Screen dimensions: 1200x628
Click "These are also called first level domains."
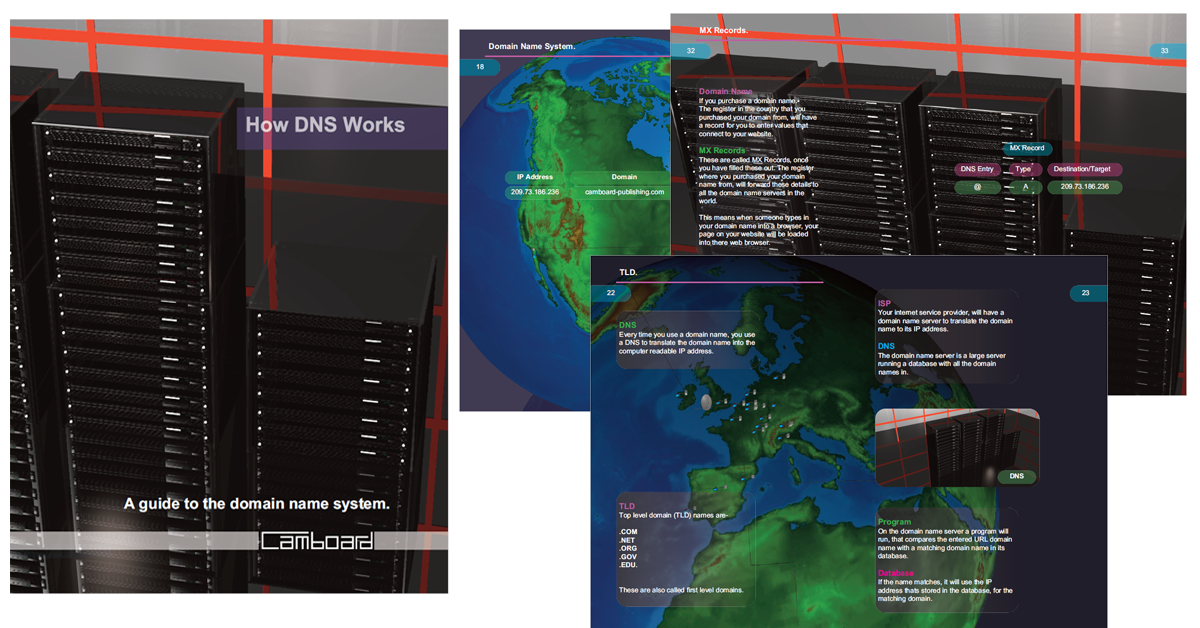(681, 590)
